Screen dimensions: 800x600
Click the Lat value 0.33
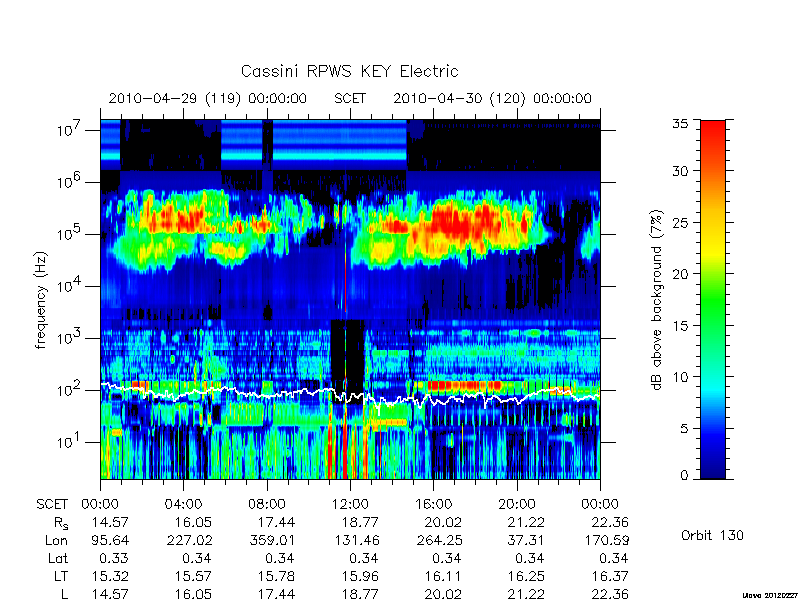click(x=115, y=558)
